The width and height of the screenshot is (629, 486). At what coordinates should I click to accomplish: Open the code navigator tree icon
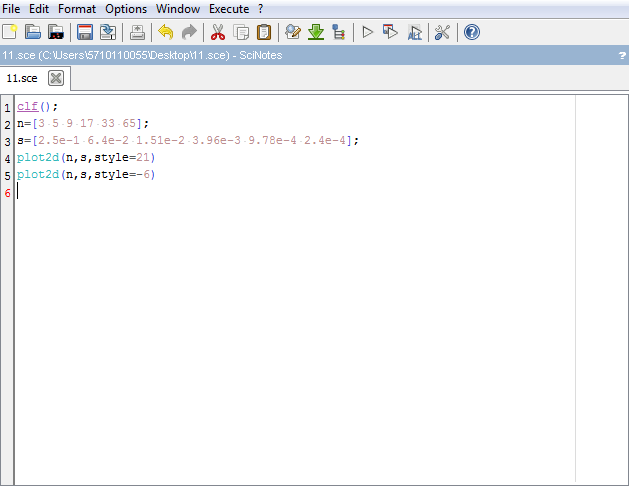click(x=339, y=32)
